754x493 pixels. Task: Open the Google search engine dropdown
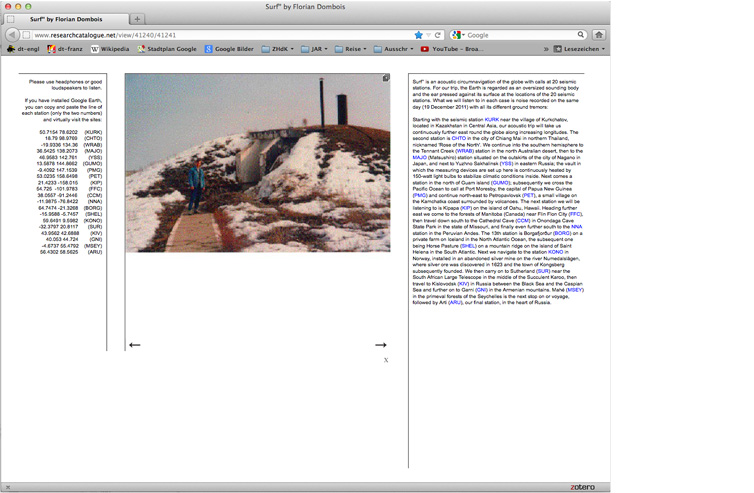click(458, 35)
